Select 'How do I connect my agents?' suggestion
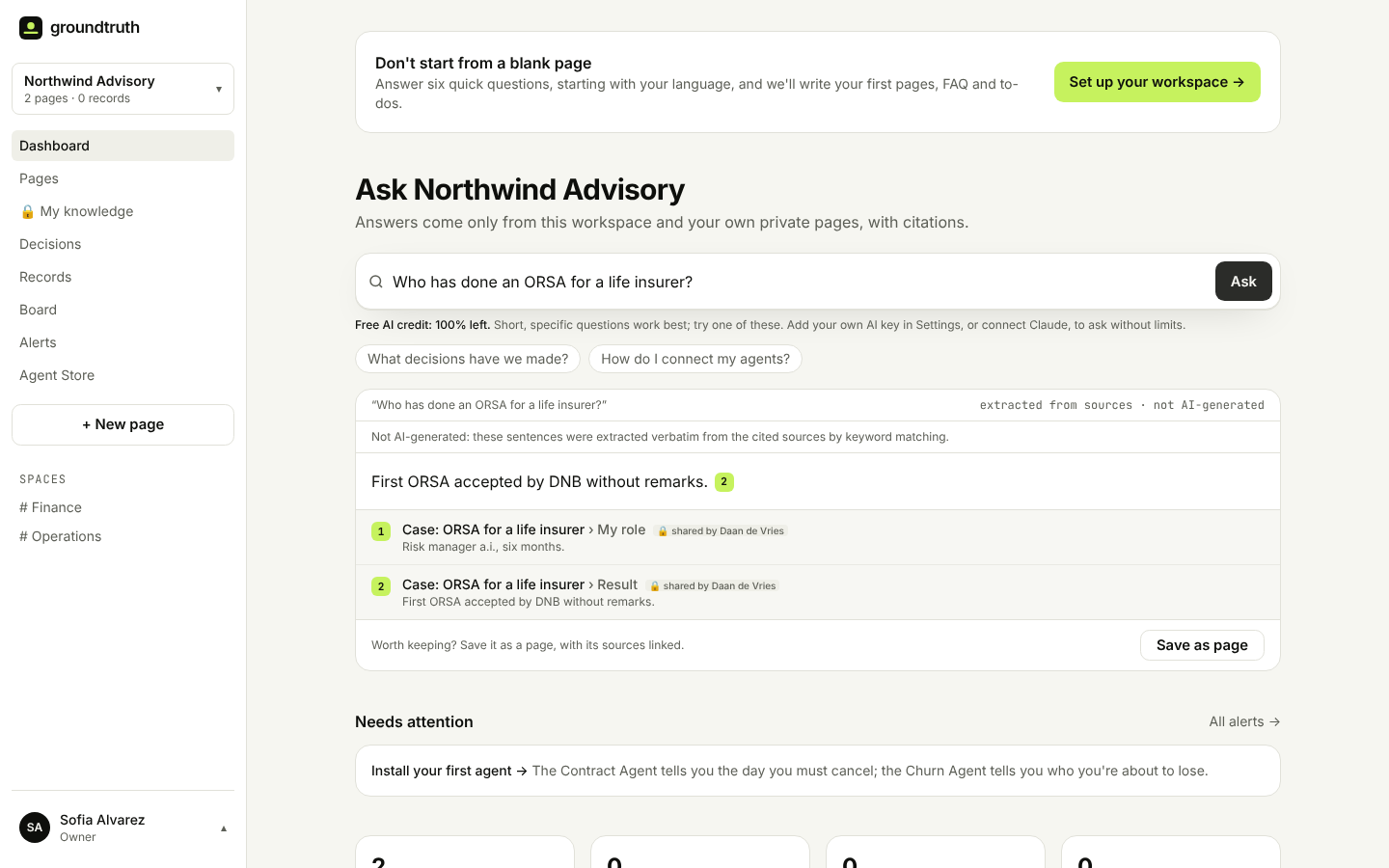Viewport: 1389px width, 868px height. (x=695, y=359)
